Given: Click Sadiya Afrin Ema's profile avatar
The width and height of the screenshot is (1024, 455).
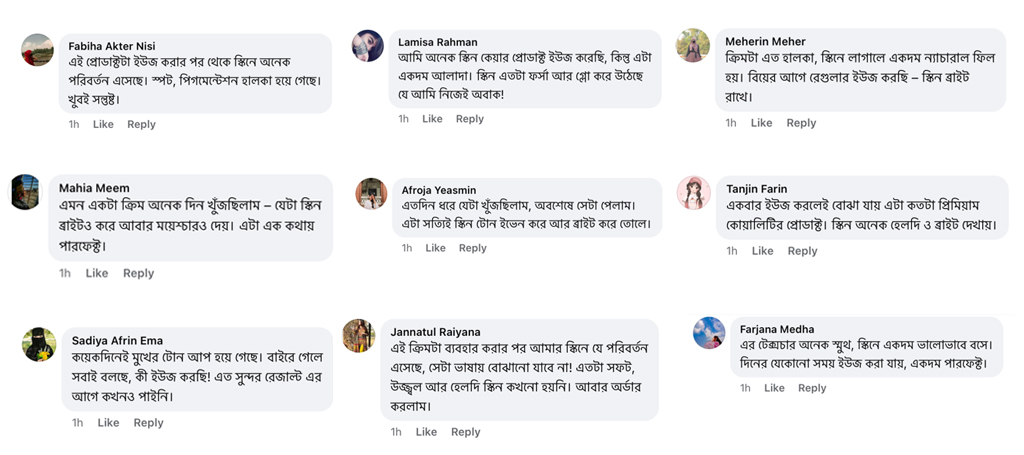Looking at the screenshot, I should click(39, 344).
